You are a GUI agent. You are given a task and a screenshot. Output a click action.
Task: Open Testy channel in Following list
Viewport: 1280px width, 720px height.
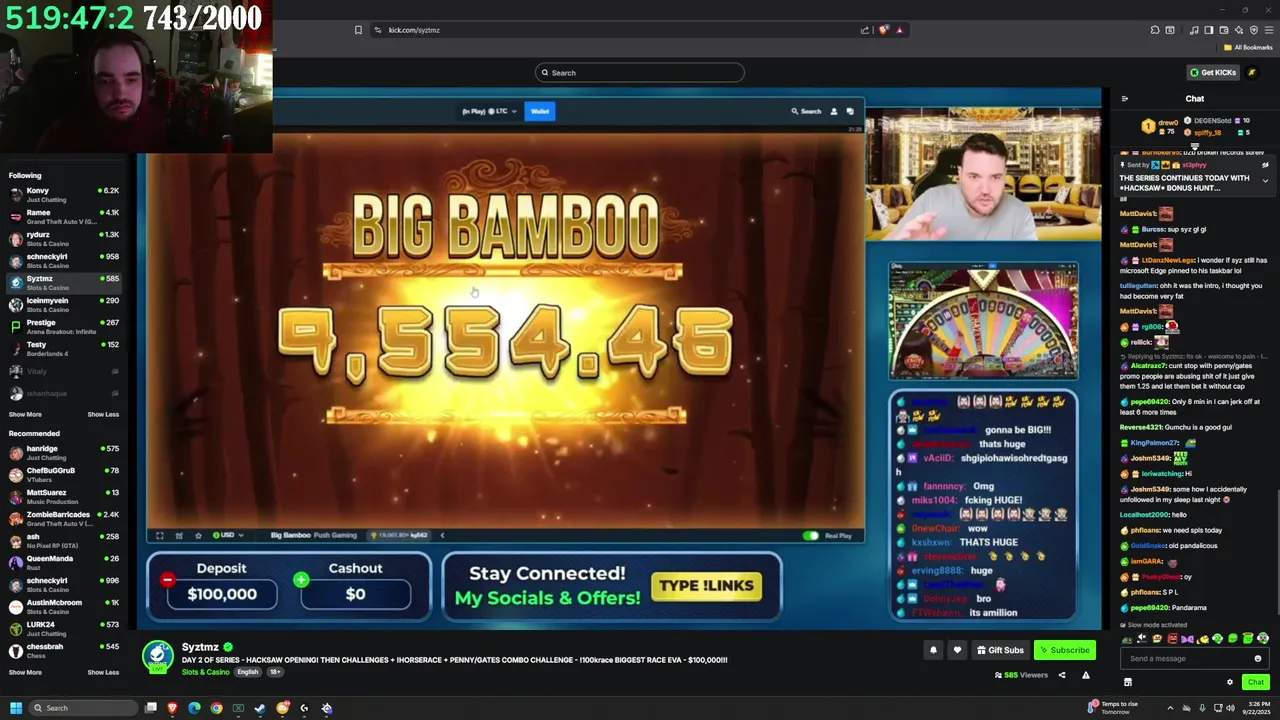pos(64,348)
